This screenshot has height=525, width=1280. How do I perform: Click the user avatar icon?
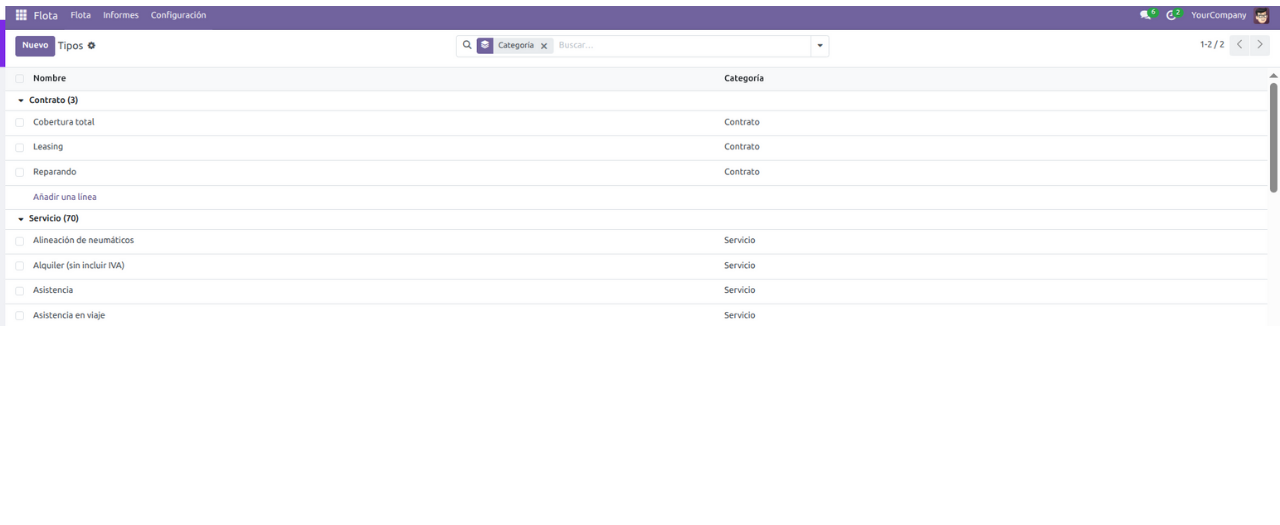(x=1261, y=15)
